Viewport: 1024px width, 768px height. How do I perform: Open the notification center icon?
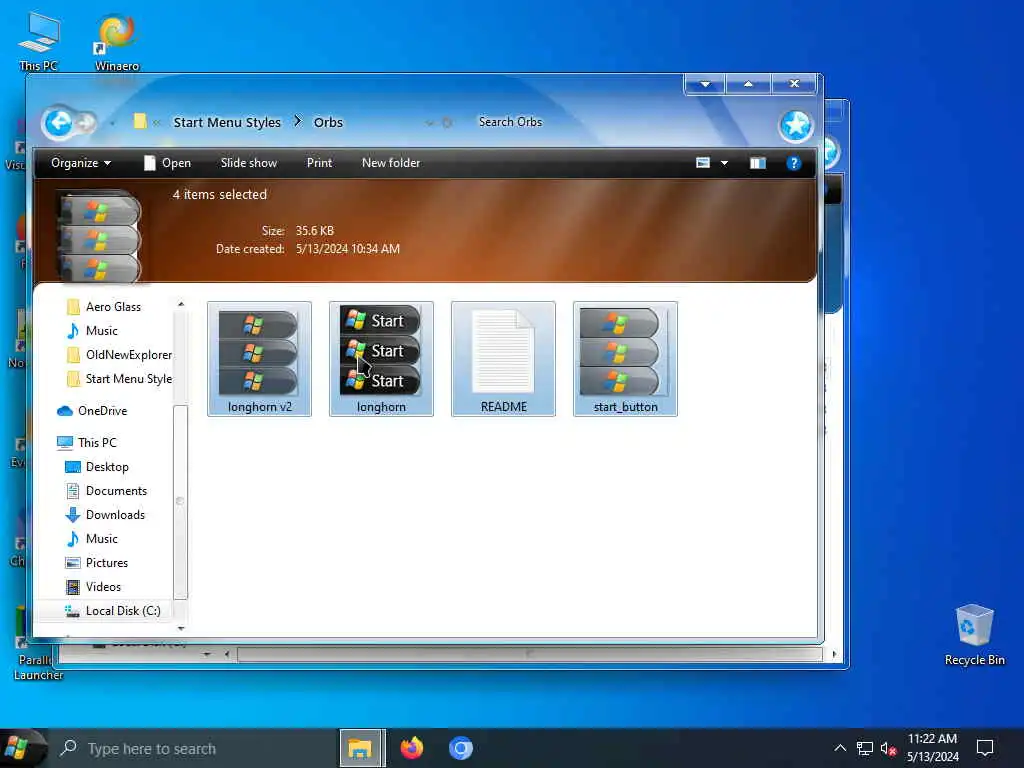985,748
